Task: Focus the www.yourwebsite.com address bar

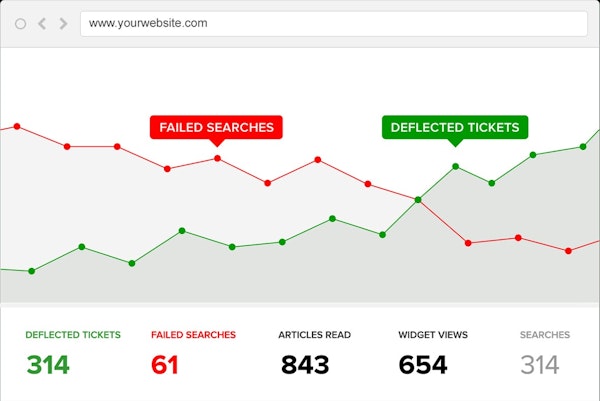Action: [x=334, y=24]
